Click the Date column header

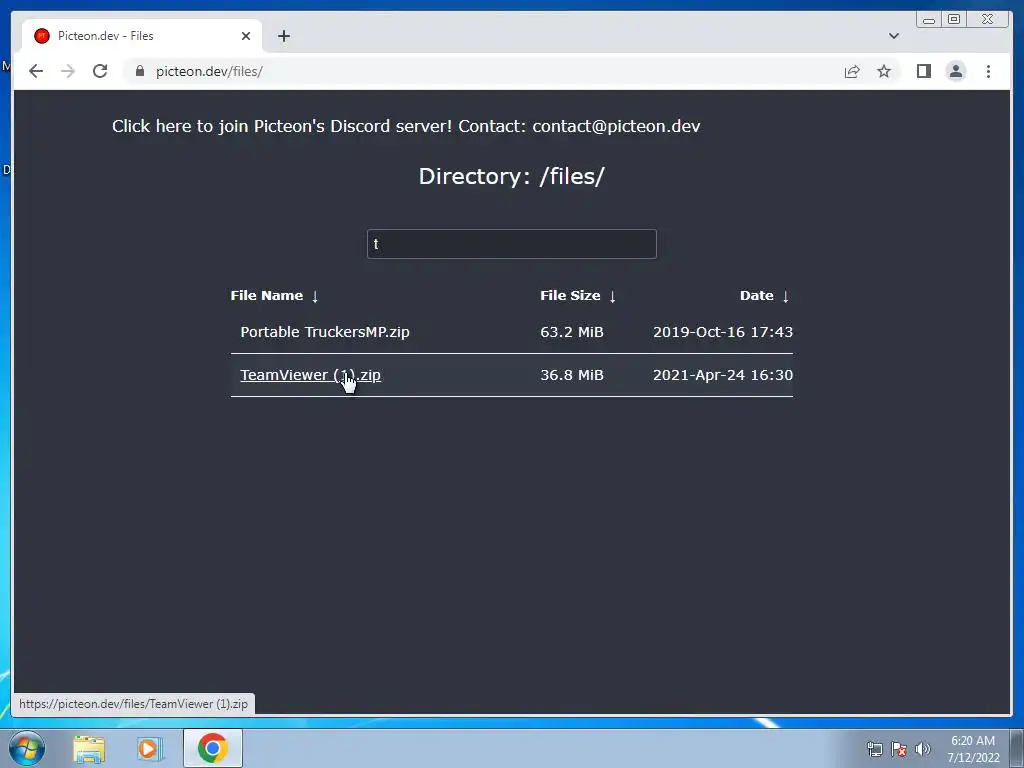click(756, 295)
